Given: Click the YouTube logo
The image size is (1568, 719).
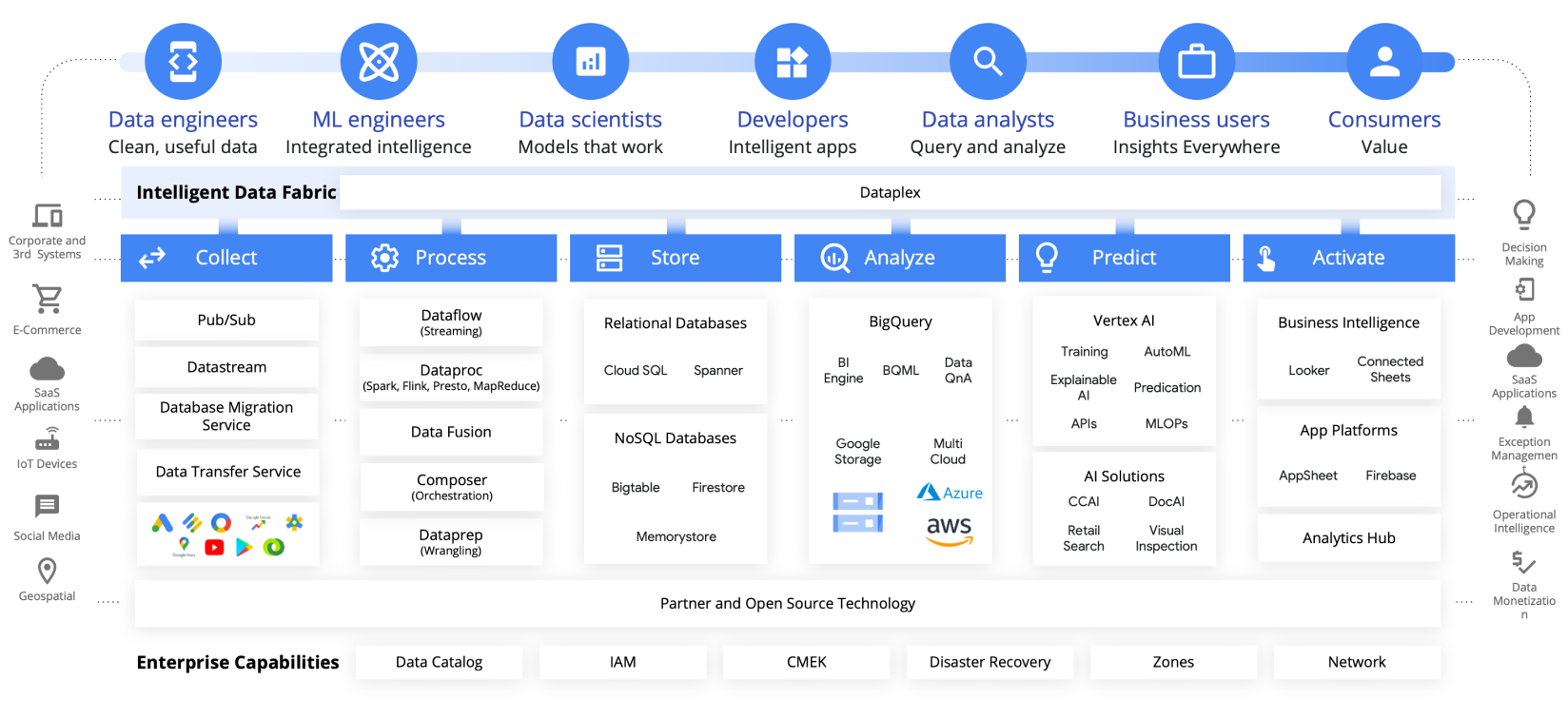Looking at the screenshot, I should (215, 548).
